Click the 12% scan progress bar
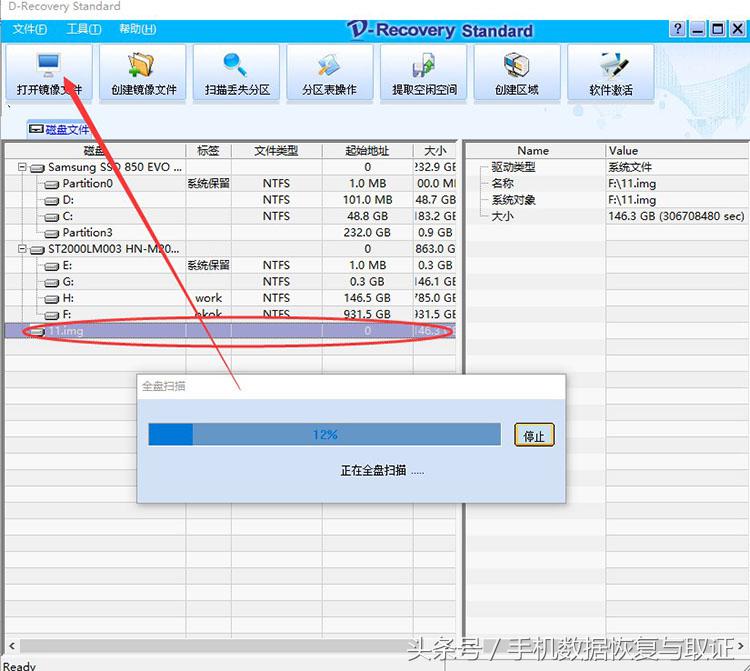The height and width of the screenshot is (671, 750). pyautogui.click(x=324, y=435)
